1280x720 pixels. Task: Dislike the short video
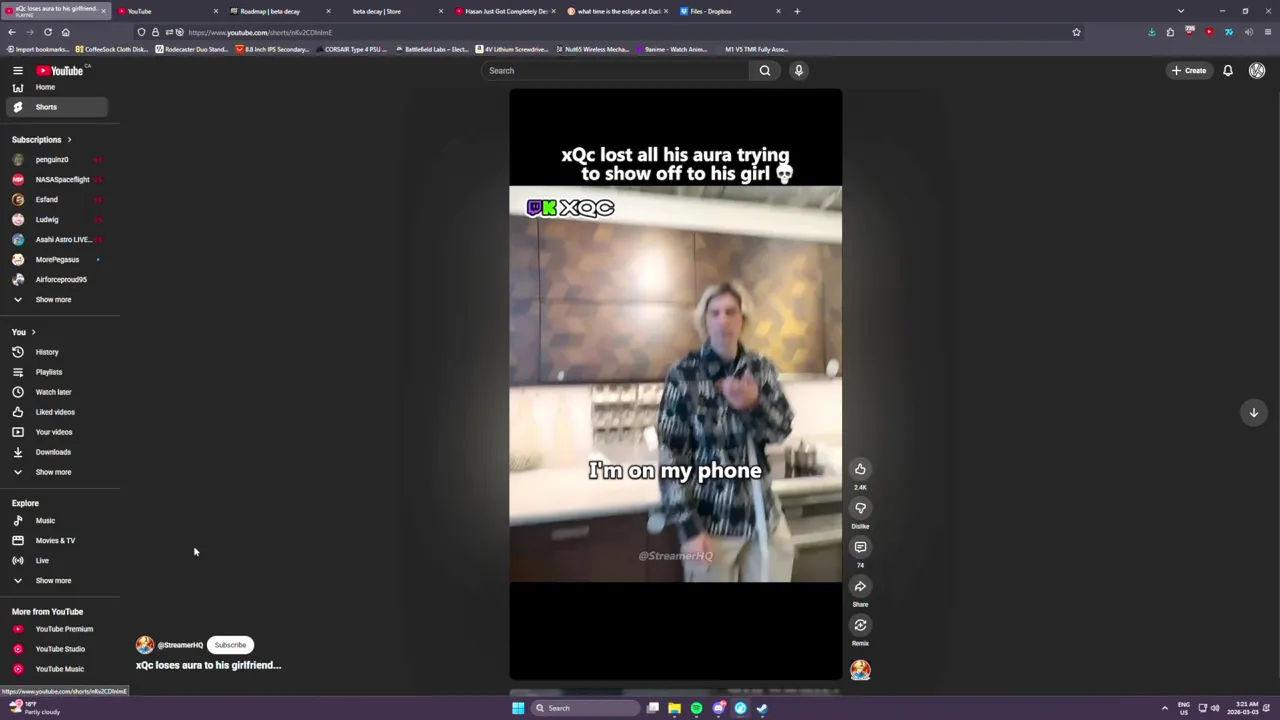pos(860,508)
